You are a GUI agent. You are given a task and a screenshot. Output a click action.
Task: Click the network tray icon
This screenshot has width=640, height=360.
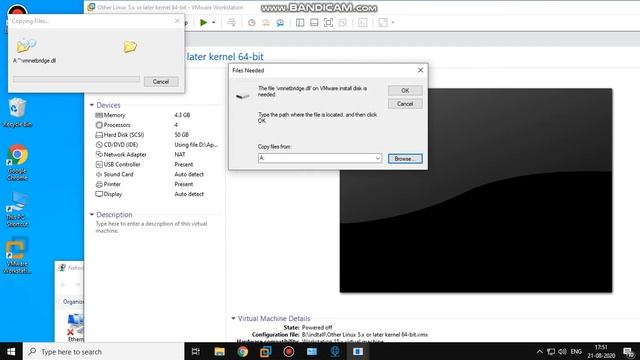click(551, 351)
